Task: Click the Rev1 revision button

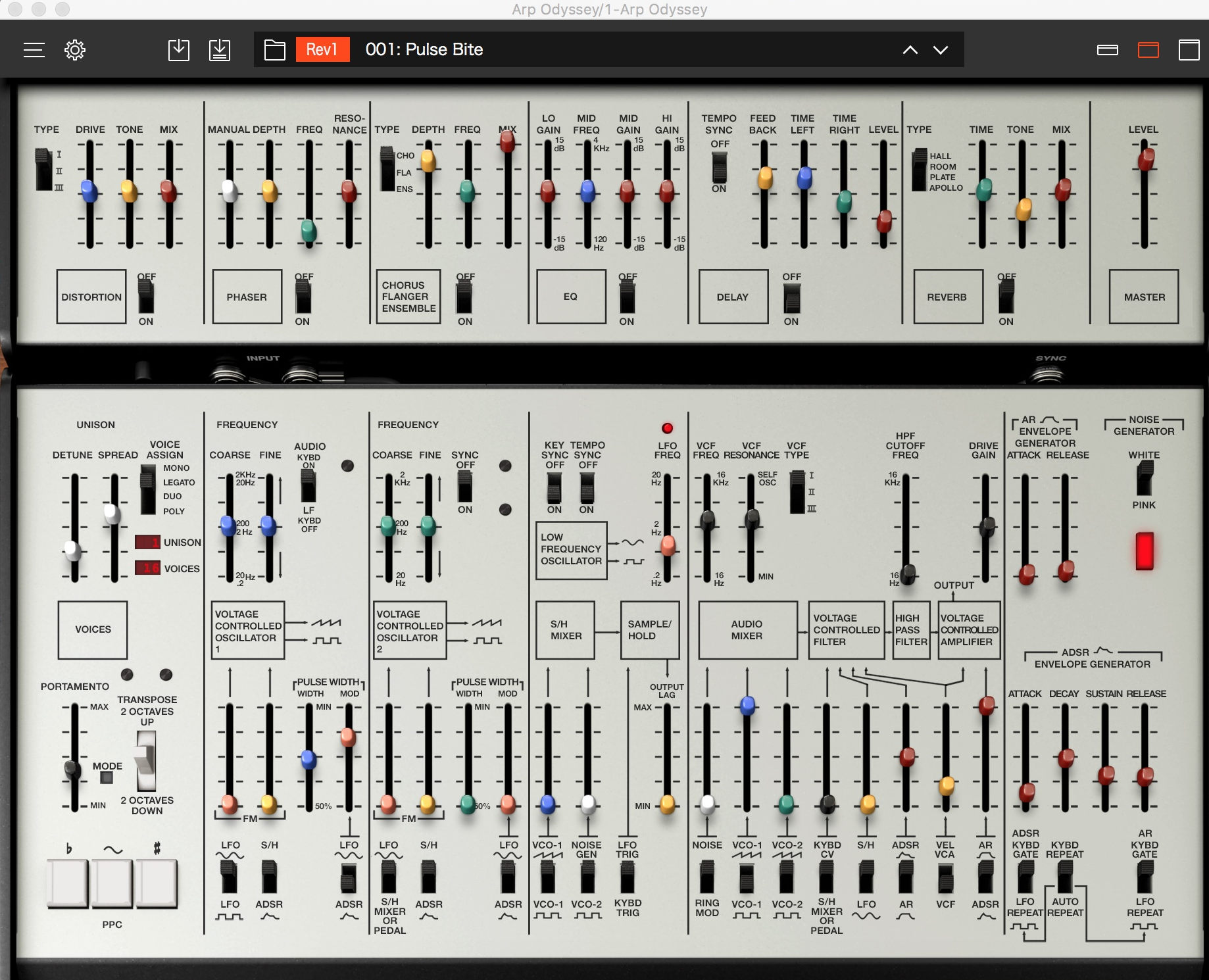Action: pos(322,49)
